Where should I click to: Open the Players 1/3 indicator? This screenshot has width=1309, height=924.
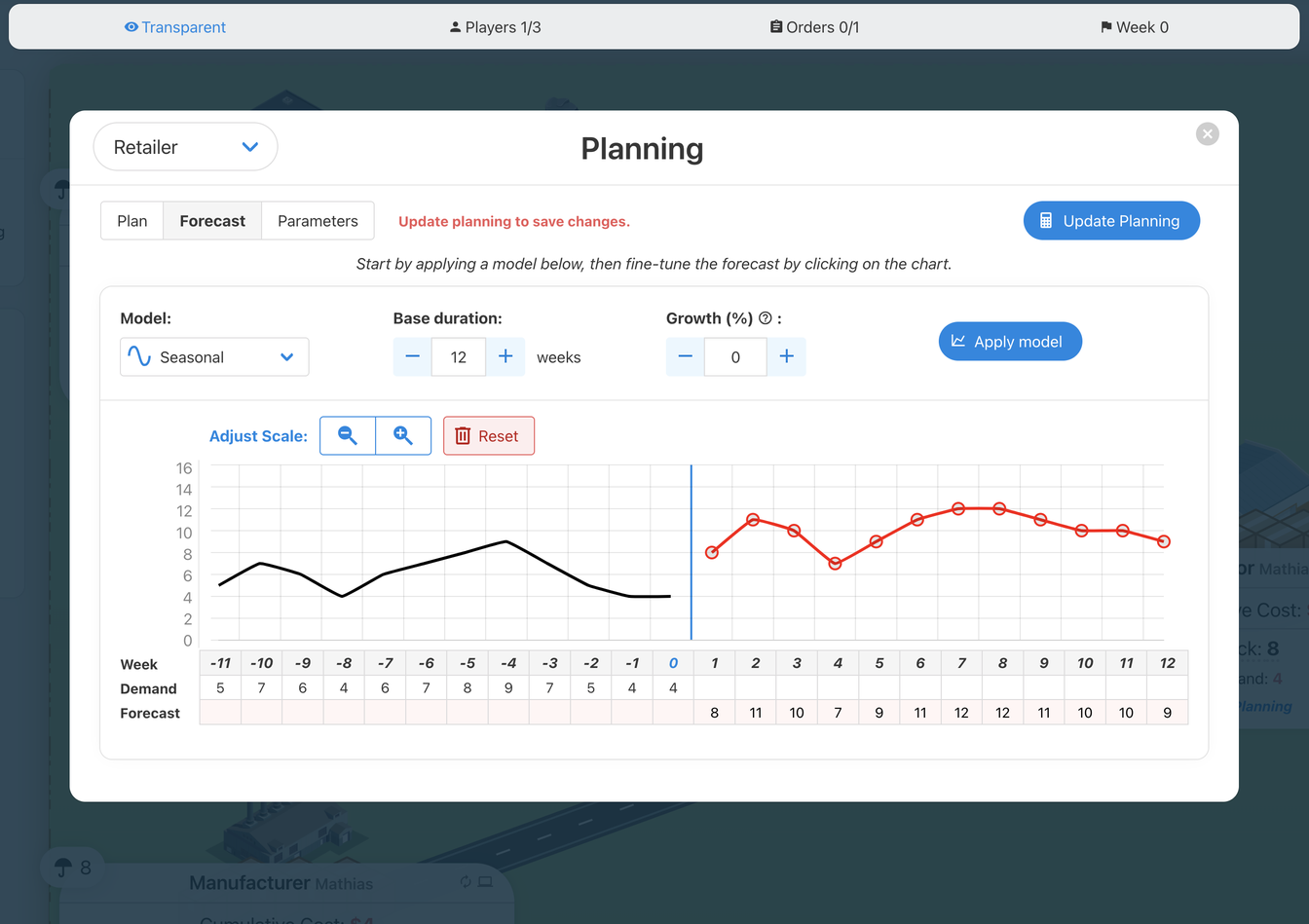(x=495, y=27)
